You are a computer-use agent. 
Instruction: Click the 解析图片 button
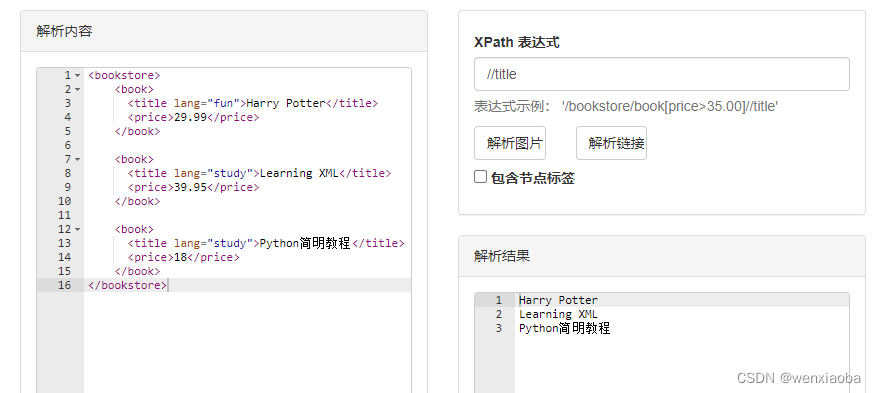pyautogui.click(x=510, y=143)
